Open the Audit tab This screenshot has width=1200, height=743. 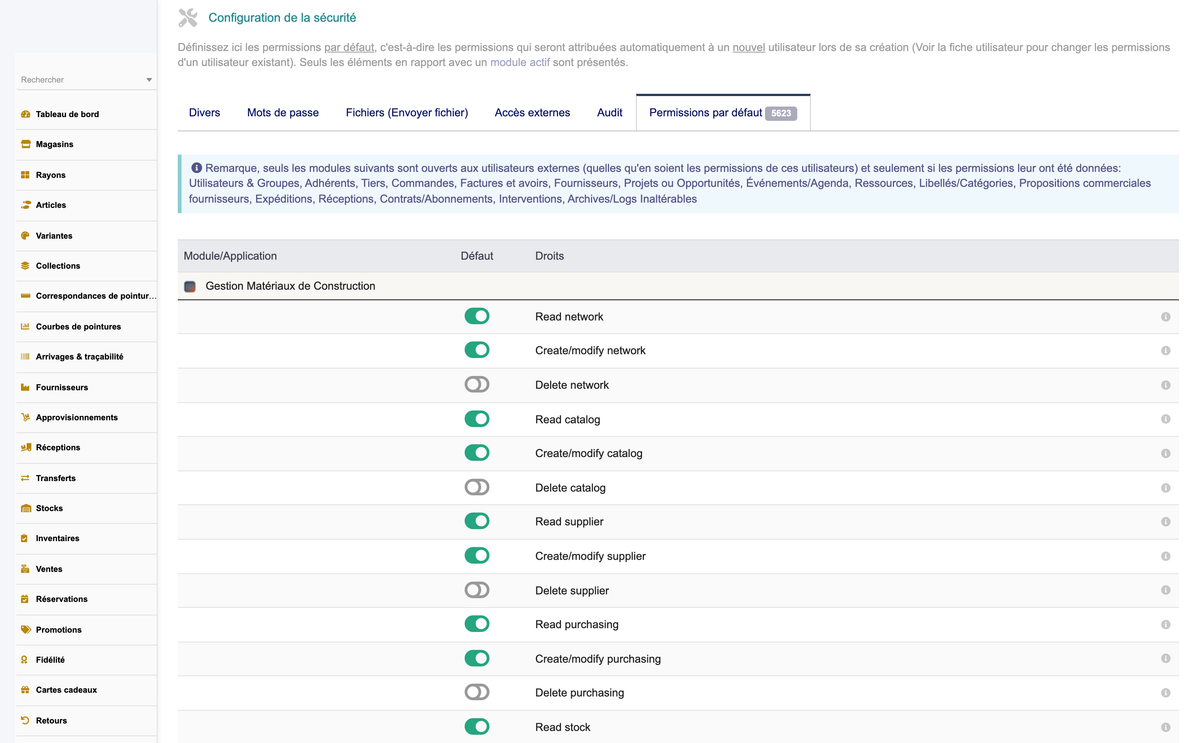coord(610,113)
